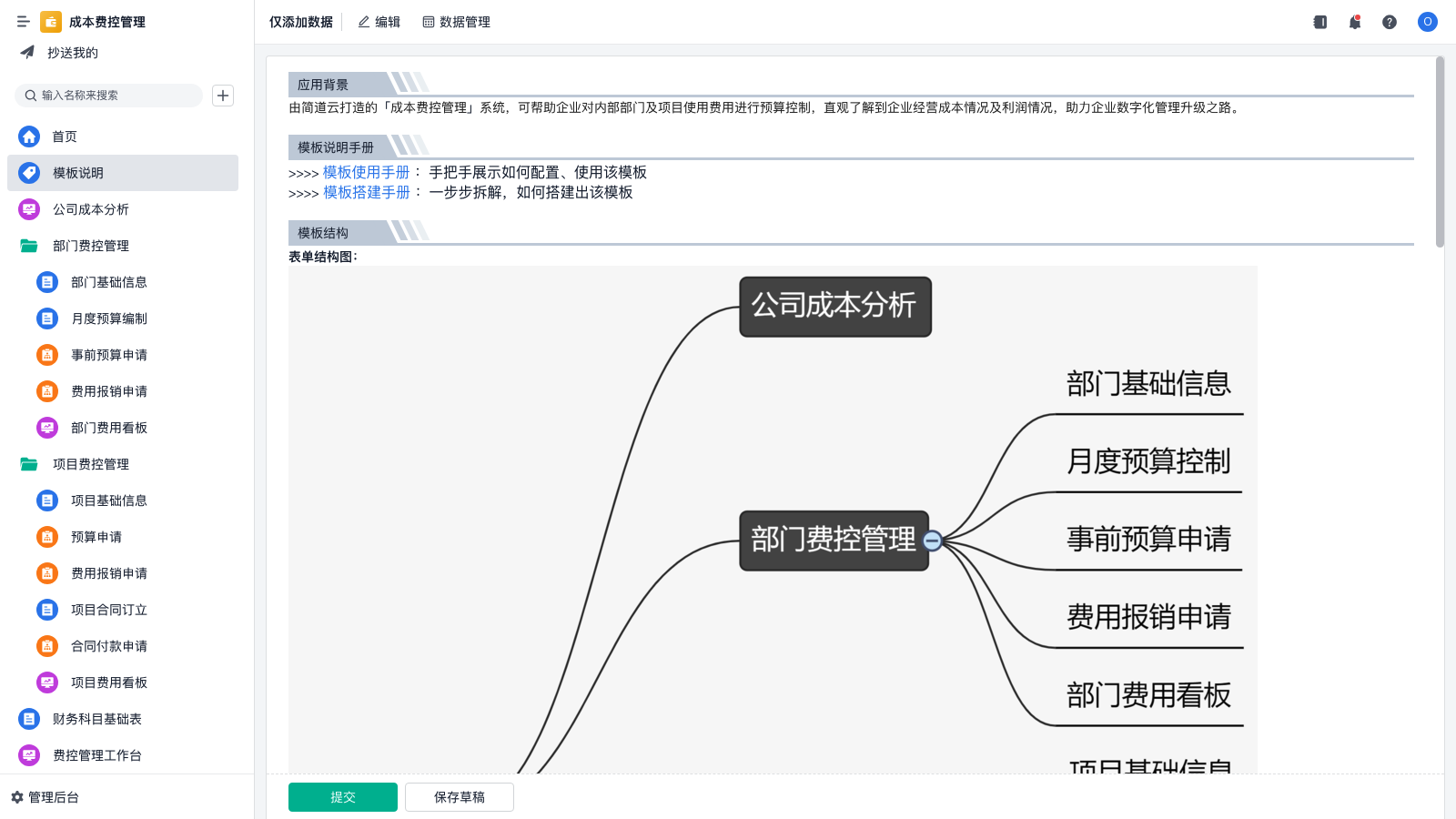This screenshot has width=1456, height=819.
Task: Click the form structure mind map image
Action: coord(773,520)
